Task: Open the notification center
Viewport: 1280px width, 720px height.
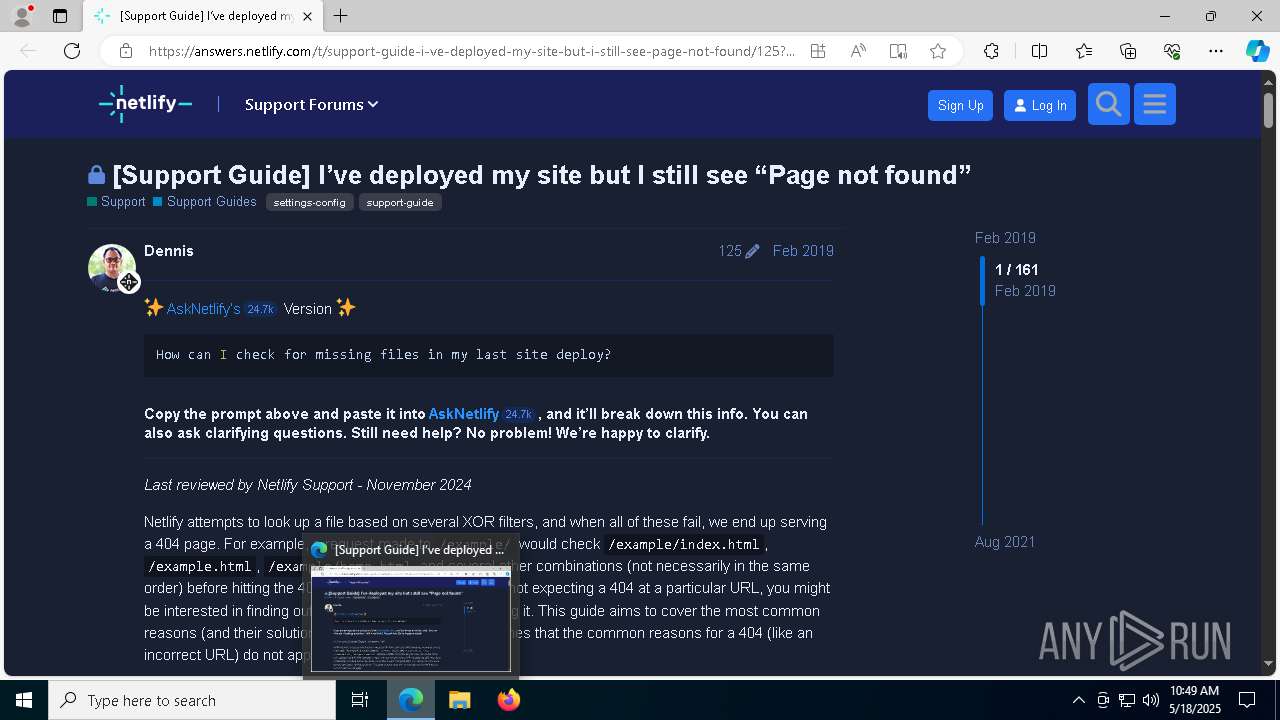Action: coord(1247,700)
